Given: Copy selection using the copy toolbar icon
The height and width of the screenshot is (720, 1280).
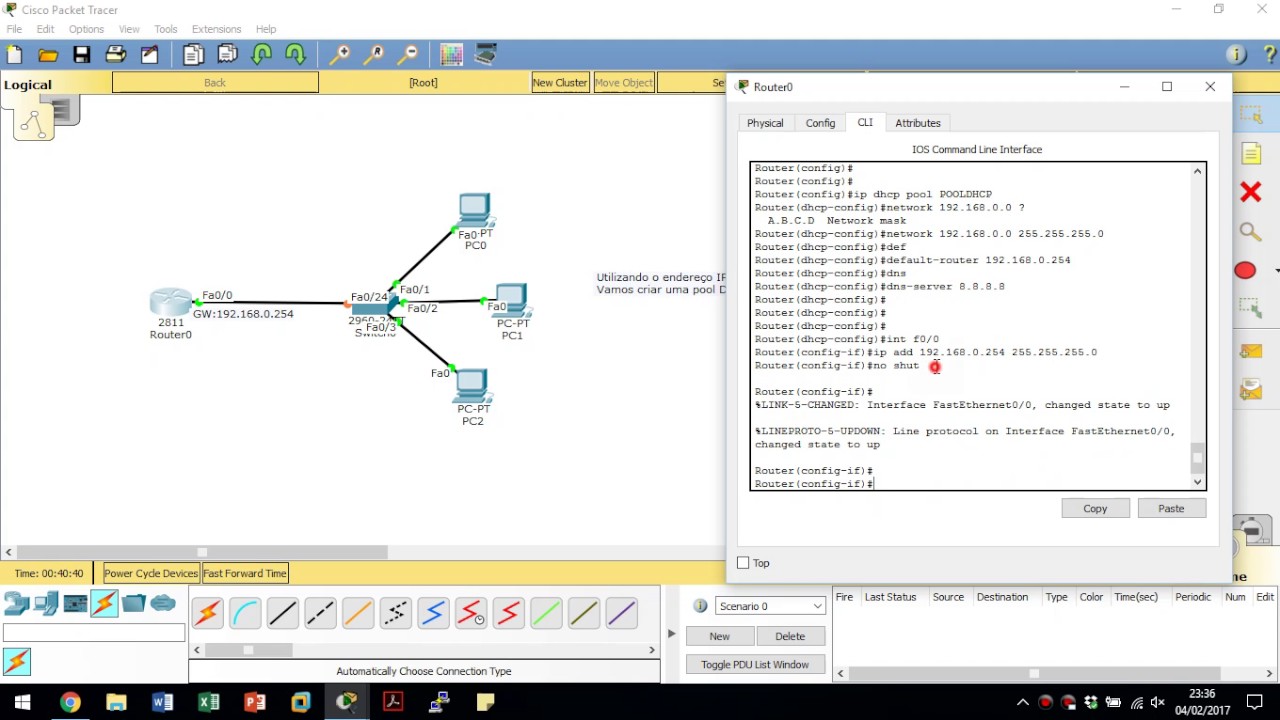Looking at the screenshot, I should tap(194, 55).
